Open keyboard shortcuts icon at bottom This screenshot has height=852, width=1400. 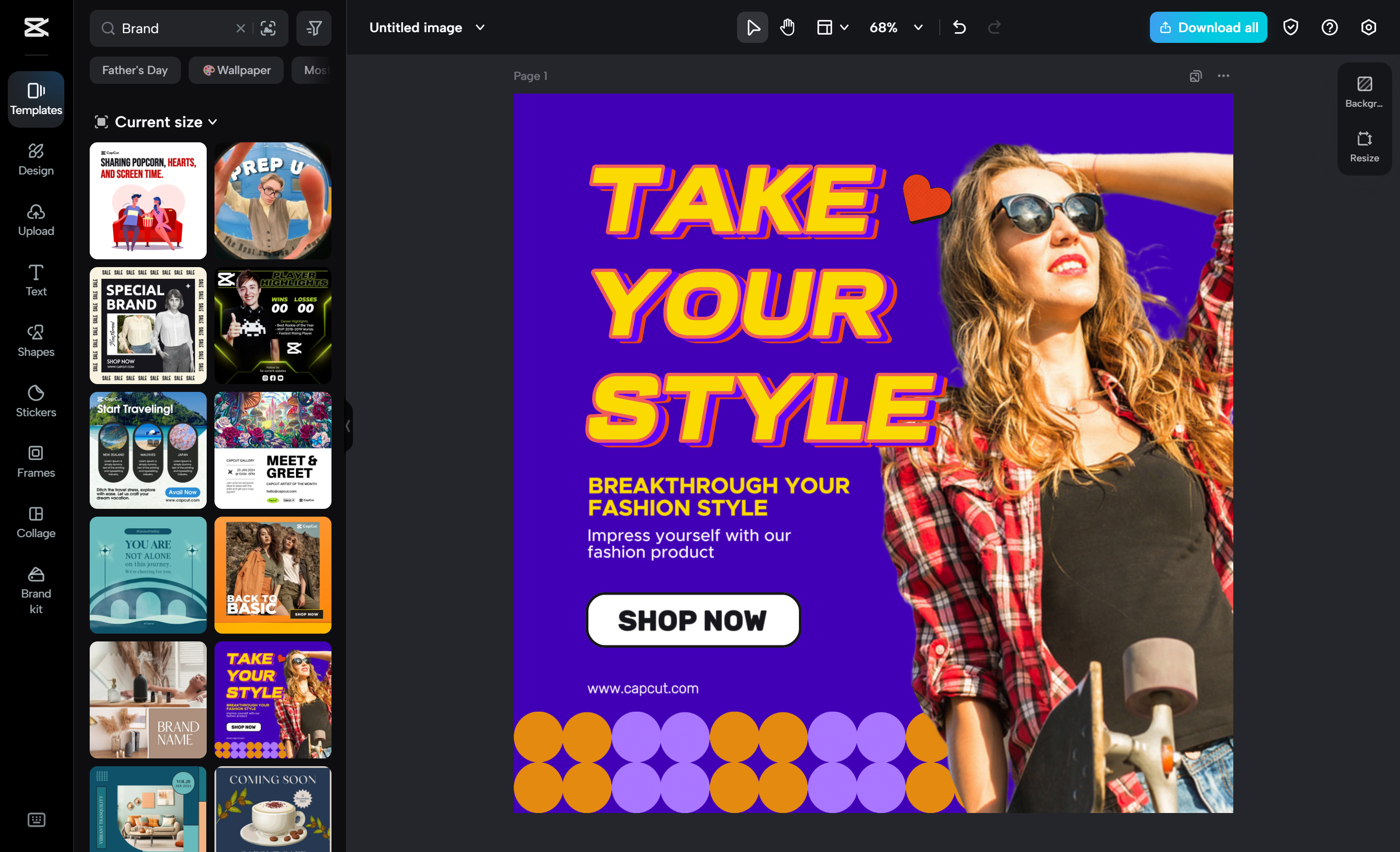tap(36, 819)
